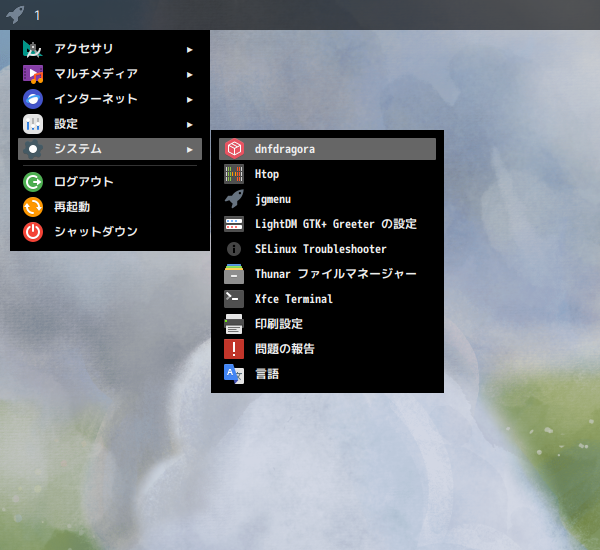Choose シャットダウン to power off
The image size is (600, 550).
click(x=110, y=232)
